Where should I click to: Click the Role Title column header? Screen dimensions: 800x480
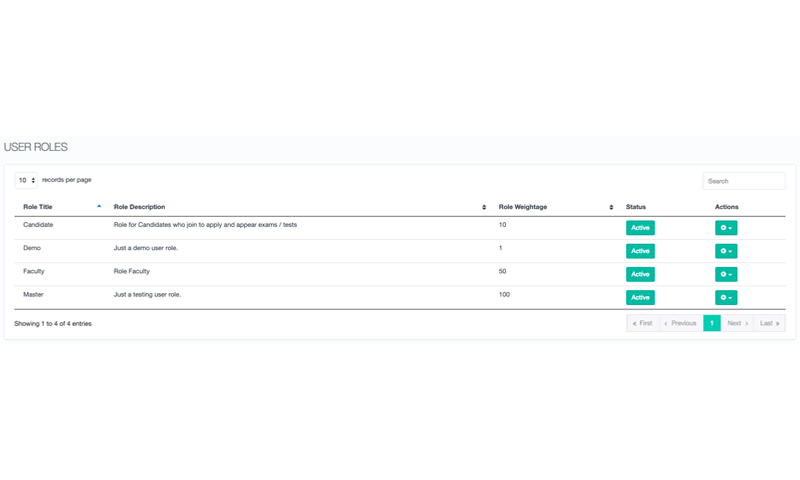[38, 207]
